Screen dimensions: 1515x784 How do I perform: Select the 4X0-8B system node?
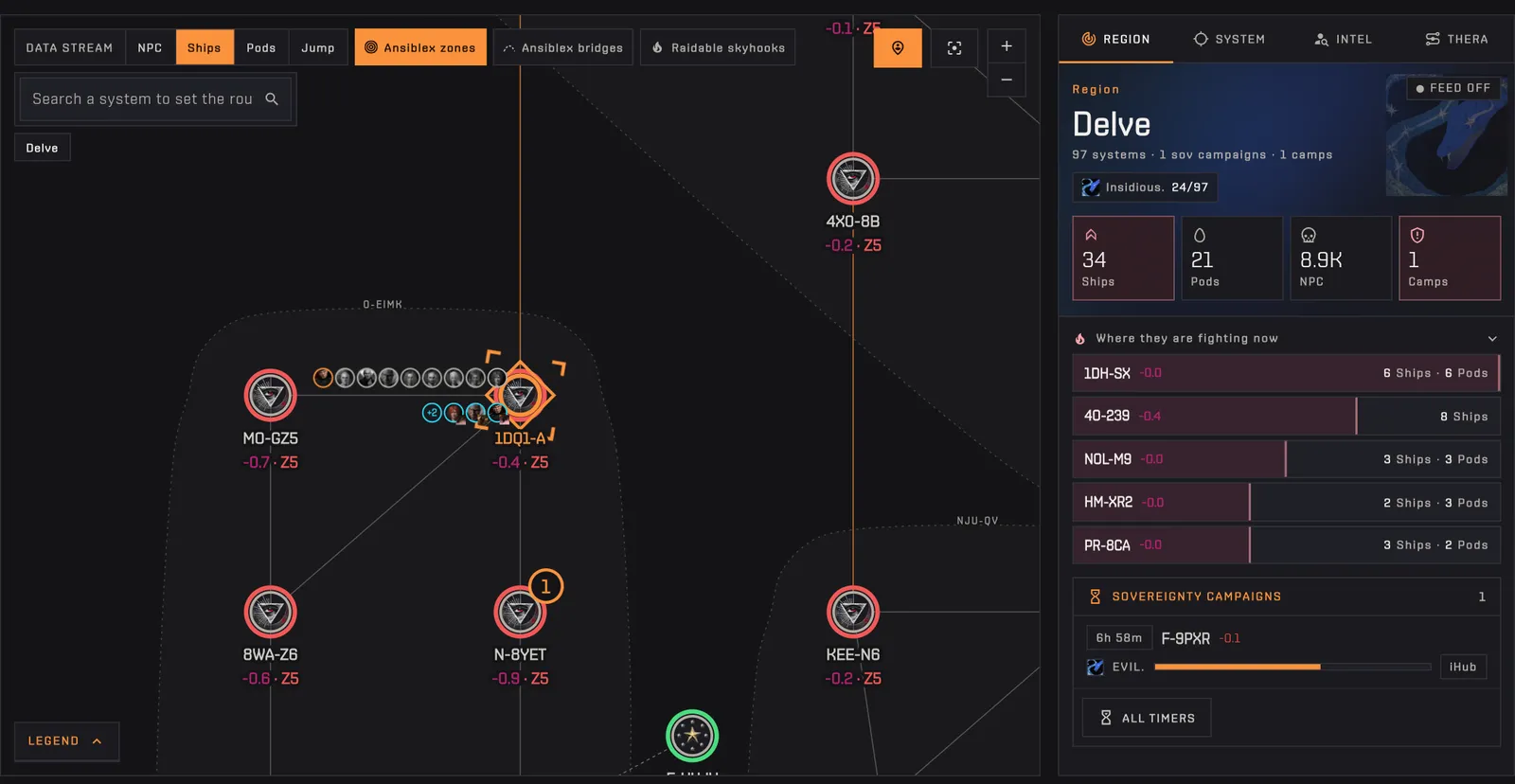tap(853, 178)
